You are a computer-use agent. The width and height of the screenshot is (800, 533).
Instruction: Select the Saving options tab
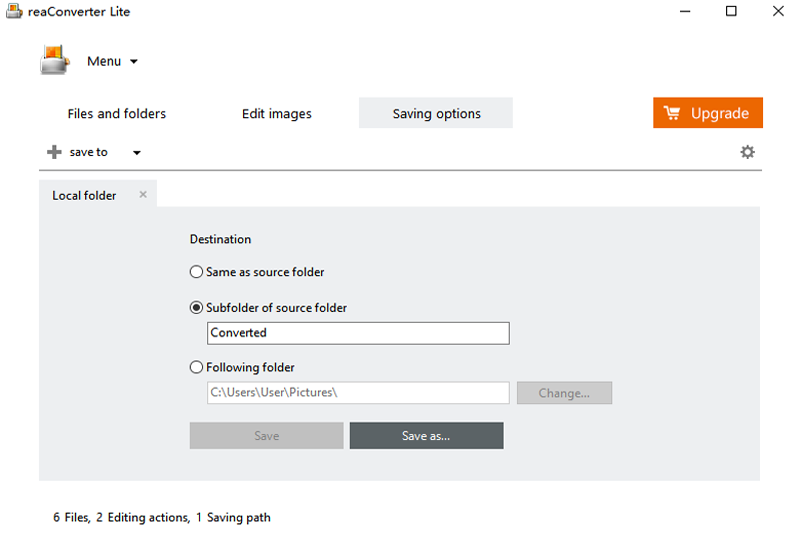click(x=436, y=114)
